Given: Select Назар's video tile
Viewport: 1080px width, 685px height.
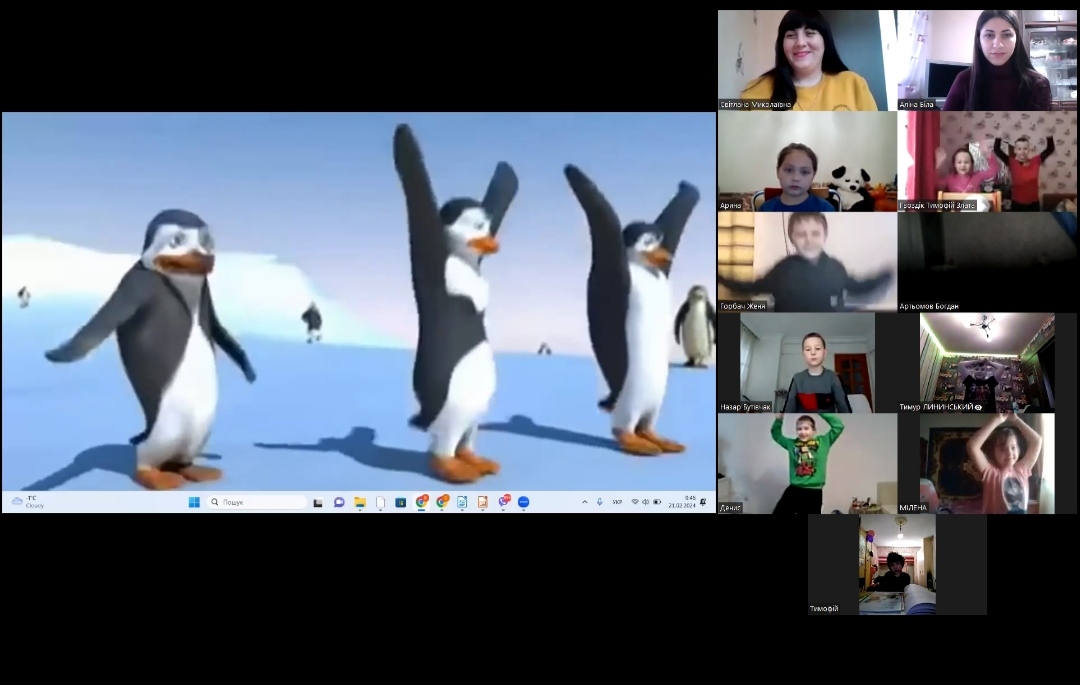Looking at the screenshot, I should click(x=807, y=363).
